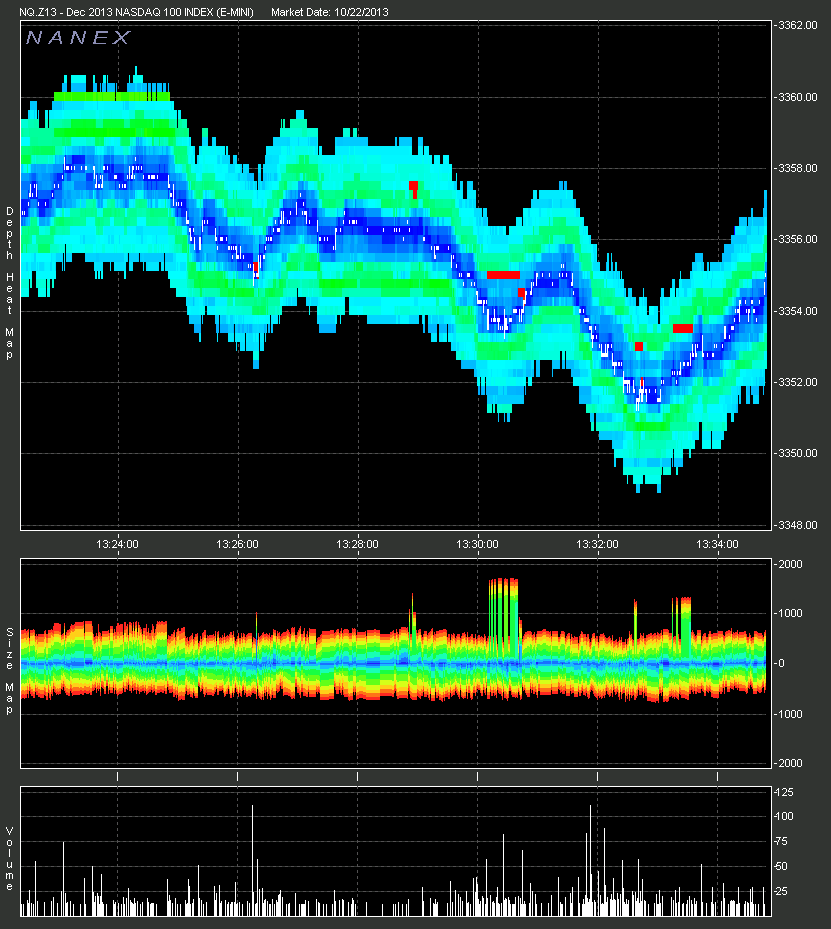Screen dimensions: 831x929
Task: Select the 75 volume axis label
Action: 782,841
